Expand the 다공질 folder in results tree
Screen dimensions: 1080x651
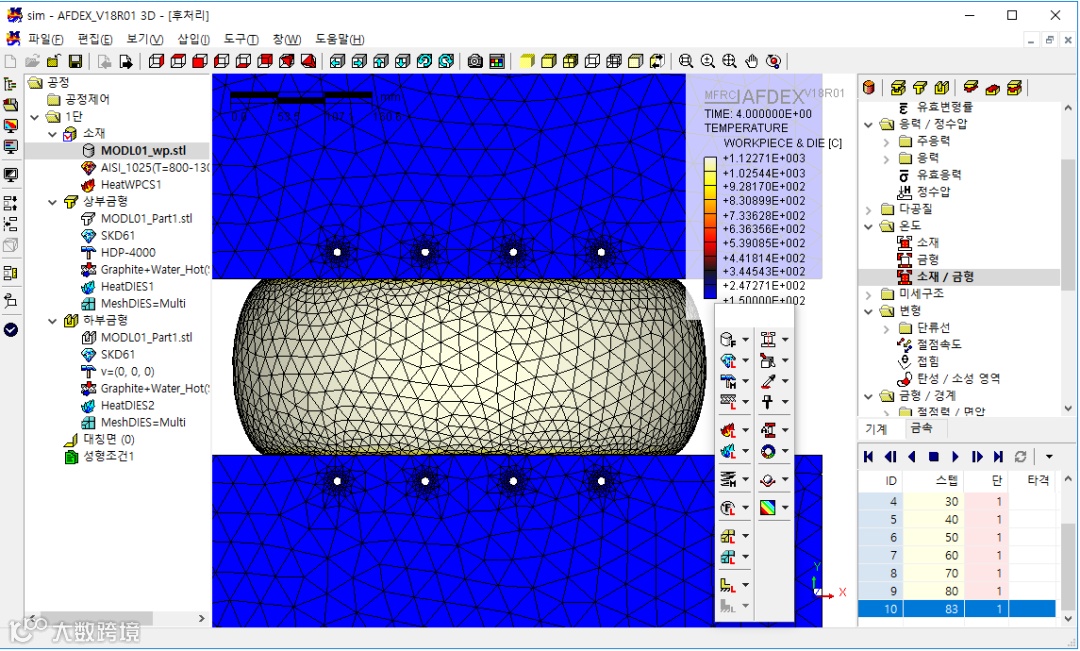pyautogui.click(x=869, y=209)
